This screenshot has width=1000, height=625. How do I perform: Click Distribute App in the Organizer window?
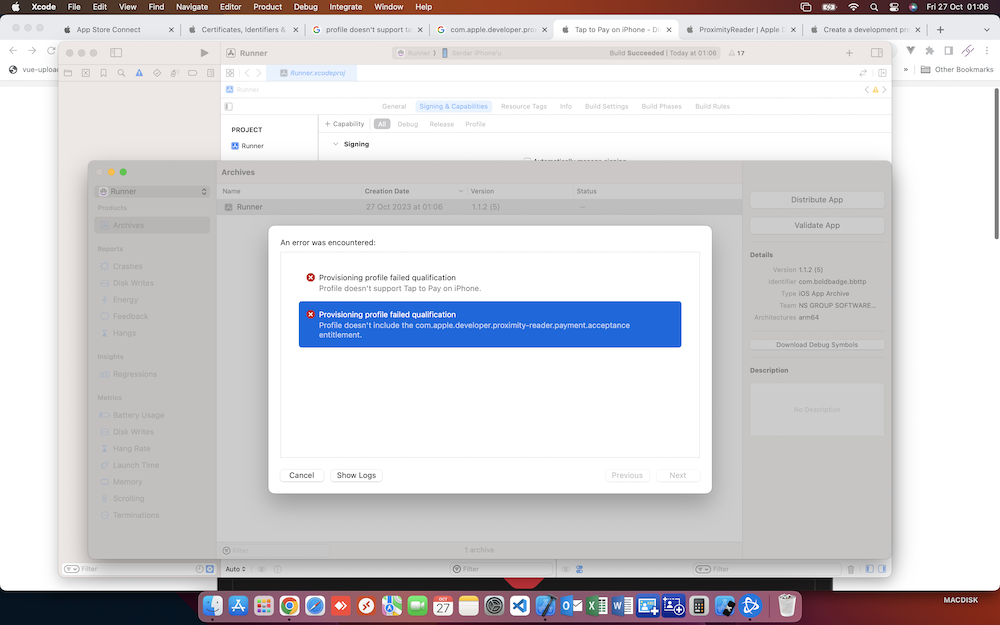(x=817, y=200)
